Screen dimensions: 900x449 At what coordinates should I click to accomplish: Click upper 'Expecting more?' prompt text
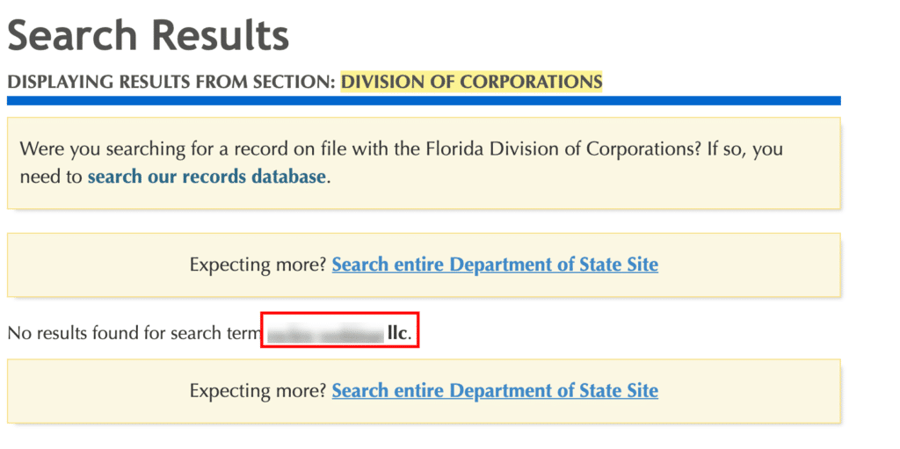point(258,265)
